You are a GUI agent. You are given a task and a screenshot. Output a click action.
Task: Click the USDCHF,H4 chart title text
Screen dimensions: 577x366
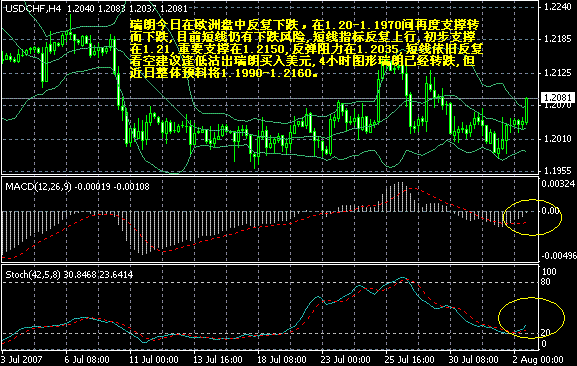tap(33, 8)
